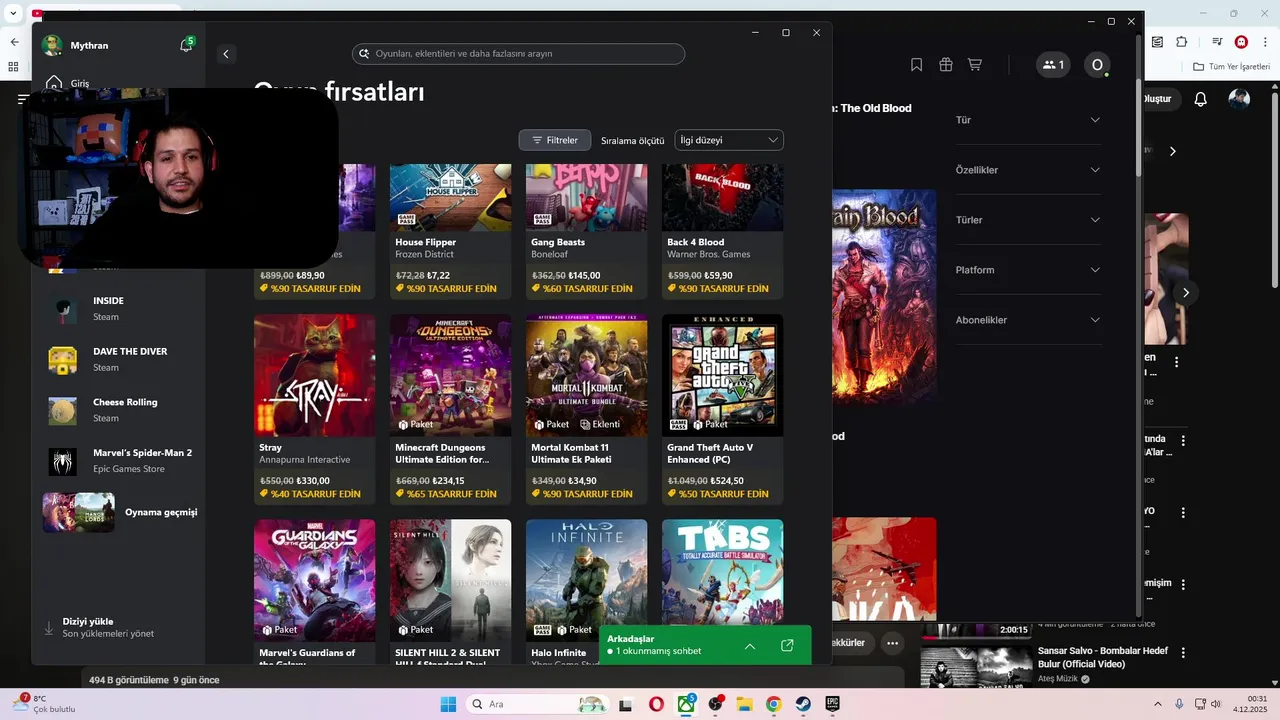Open the Epic Games wishlist bookmark icon
The image size is (1280, 720).
click(x=916, y=65)
